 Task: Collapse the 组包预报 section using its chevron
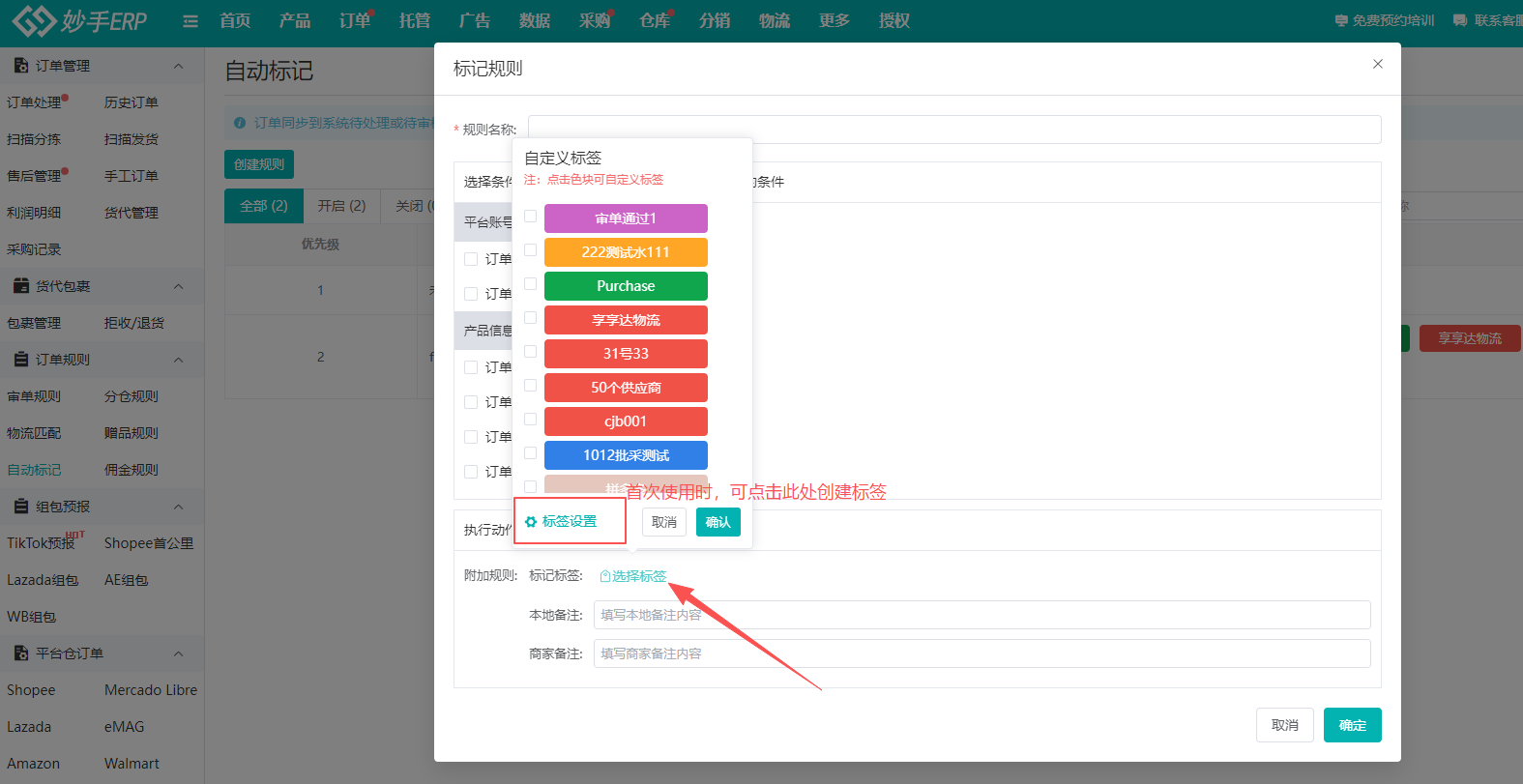pos(178,507)
